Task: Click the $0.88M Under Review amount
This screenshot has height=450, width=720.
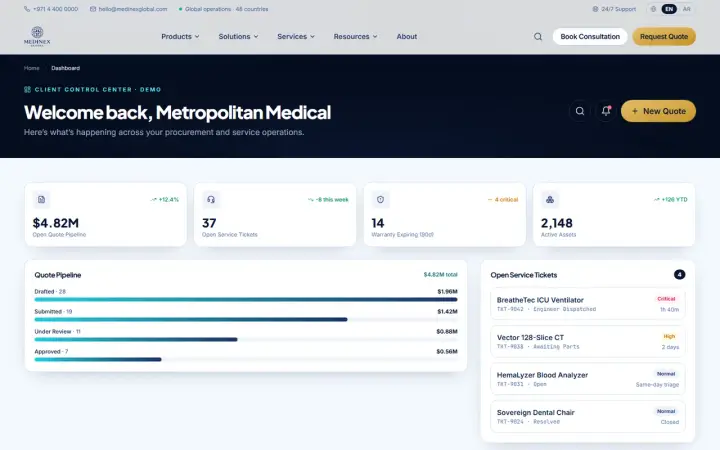Action: click(447, 332)
